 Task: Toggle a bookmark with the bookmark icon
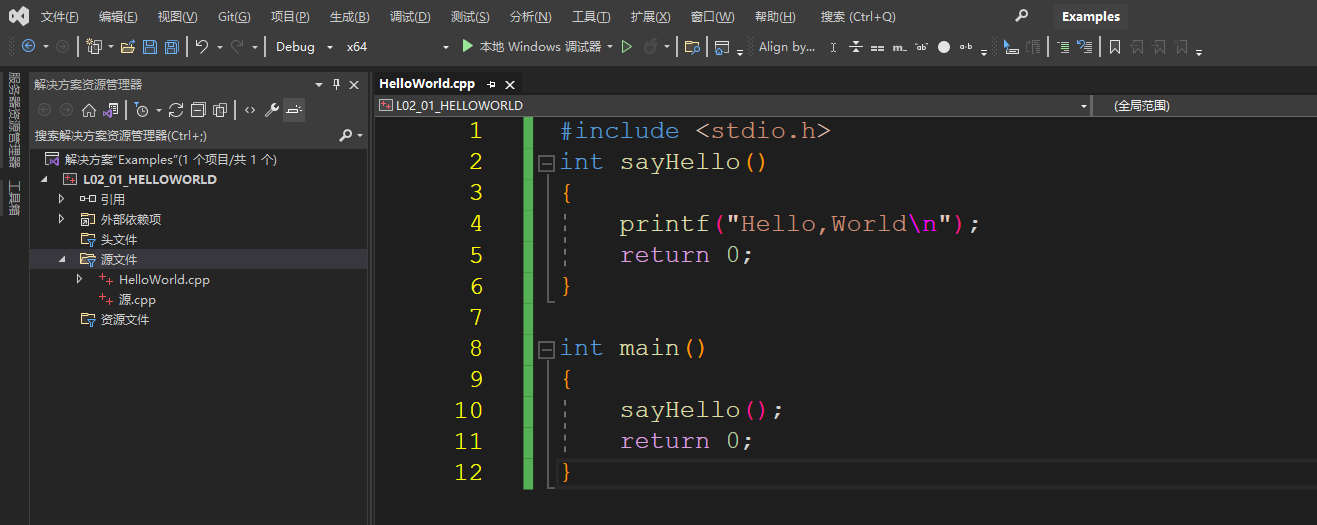tap(1114, 46)
